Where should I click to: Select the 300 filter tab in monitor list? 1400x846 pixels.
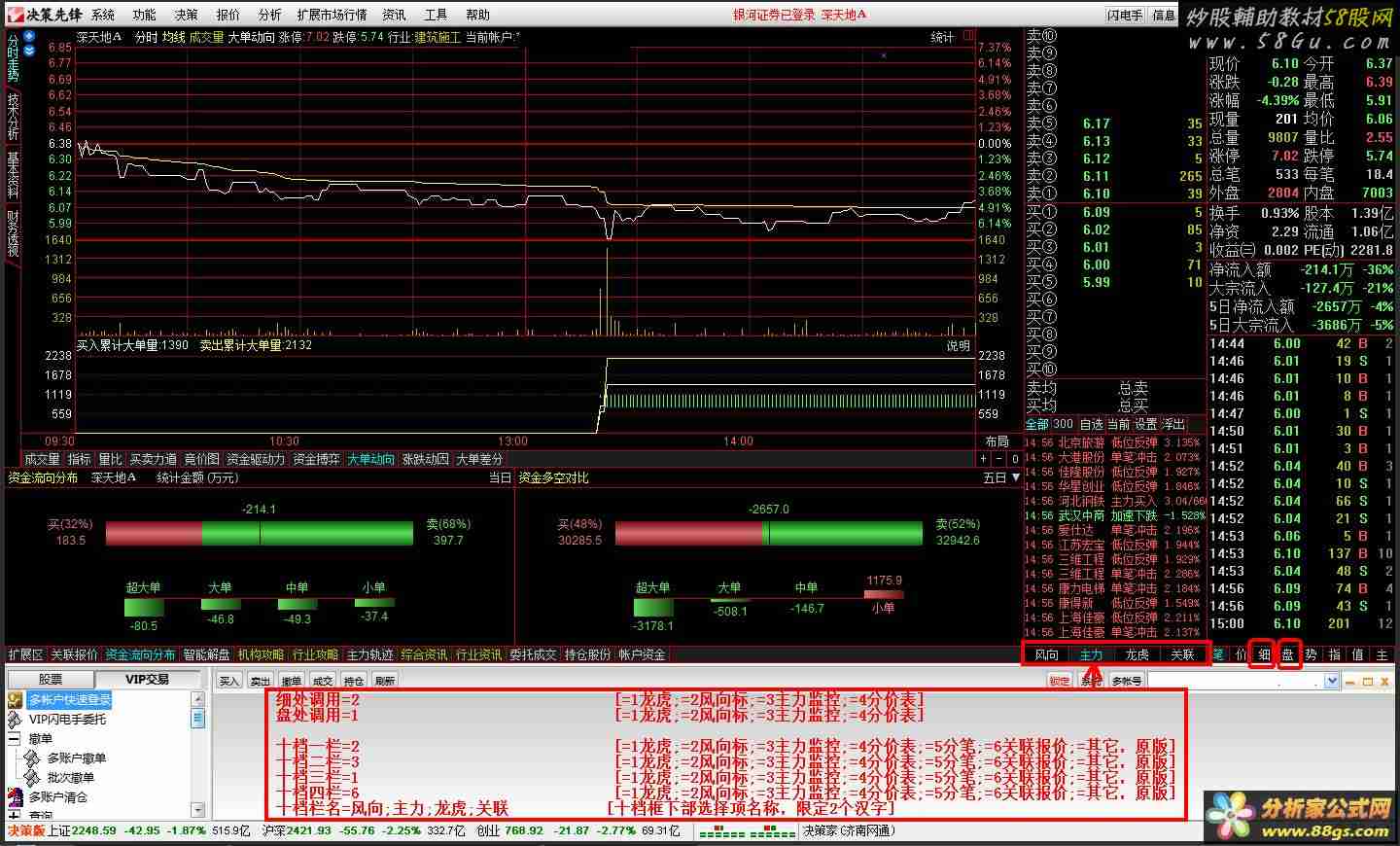click(x=1063, y=424)
